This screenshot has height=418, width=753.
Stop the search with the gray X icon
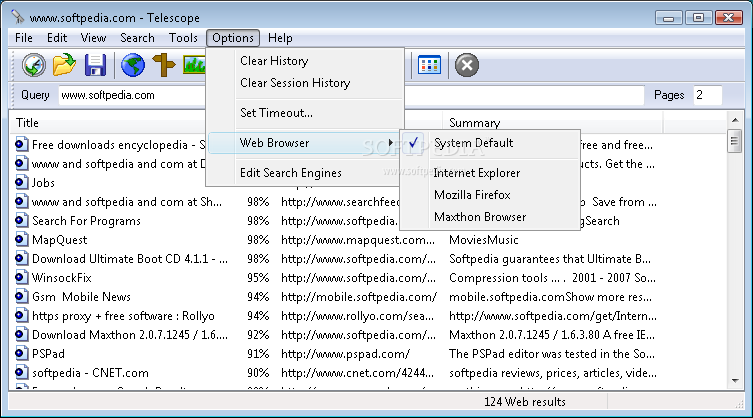467,65
